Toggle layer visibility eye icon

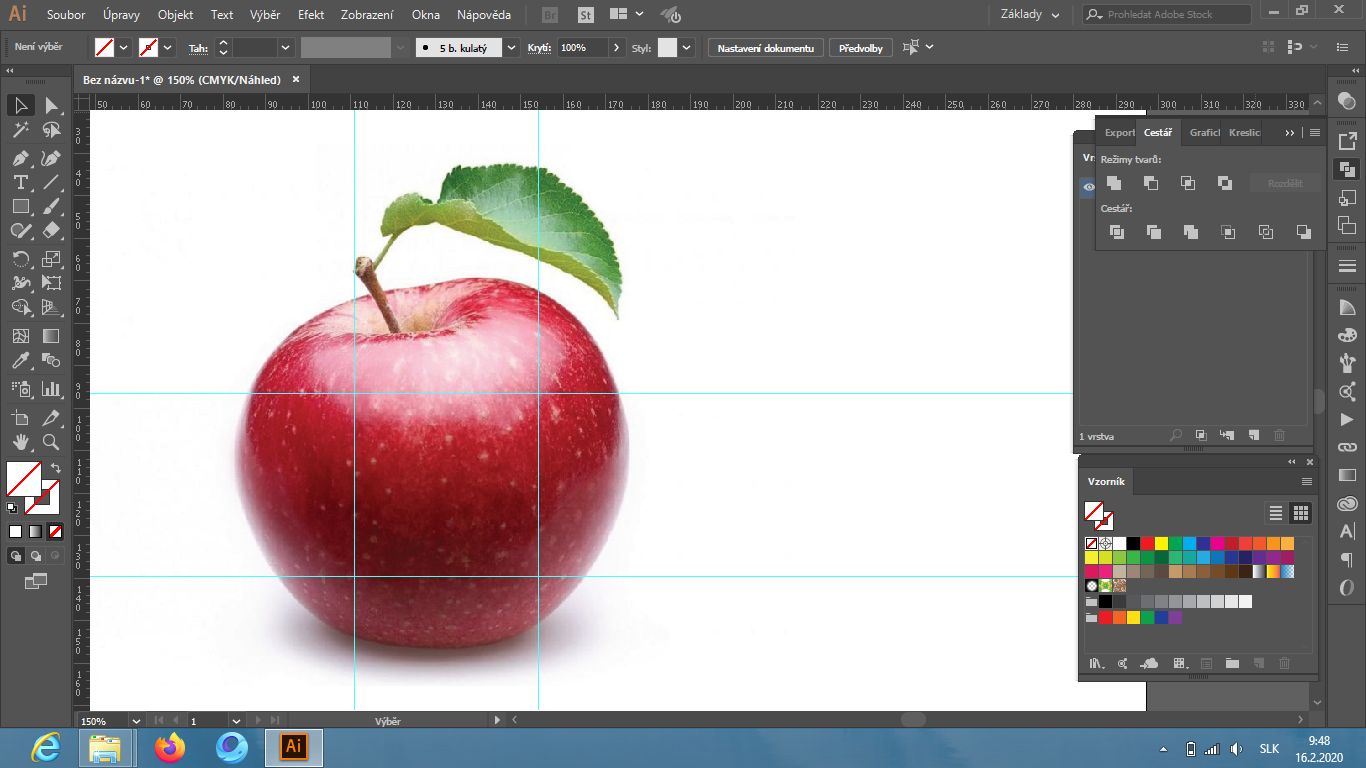point(1089,186)
